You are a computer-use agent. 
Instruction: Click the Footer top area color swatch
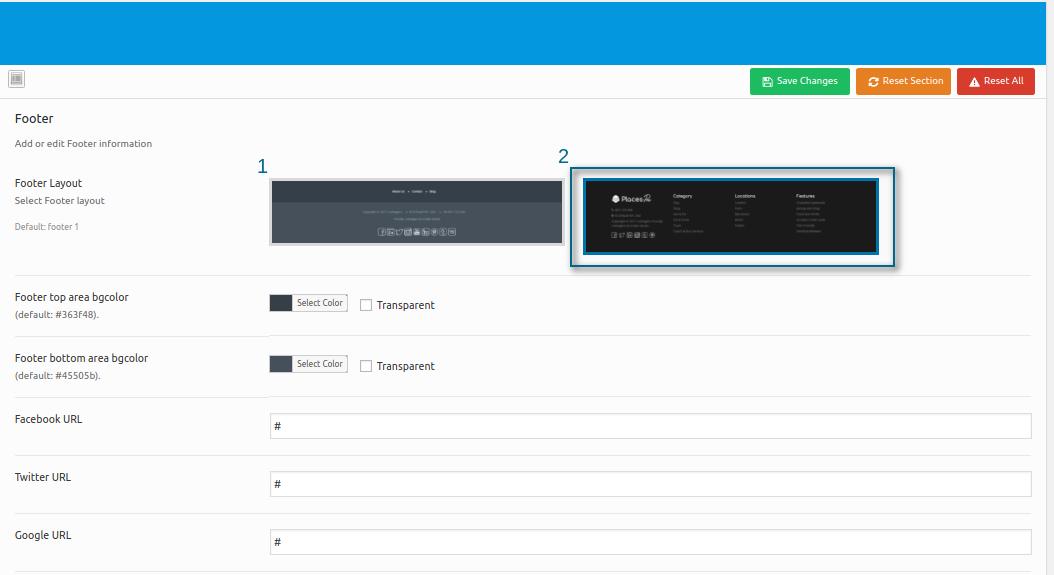pos(281,303)
